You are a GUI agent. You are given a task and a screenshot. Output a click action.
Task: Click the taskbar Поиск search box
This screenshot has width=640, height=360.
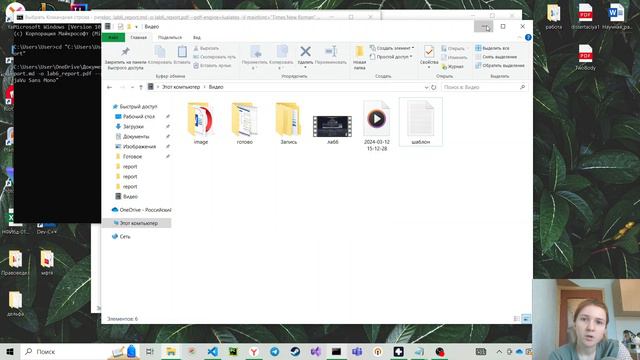tap(63, 351)
